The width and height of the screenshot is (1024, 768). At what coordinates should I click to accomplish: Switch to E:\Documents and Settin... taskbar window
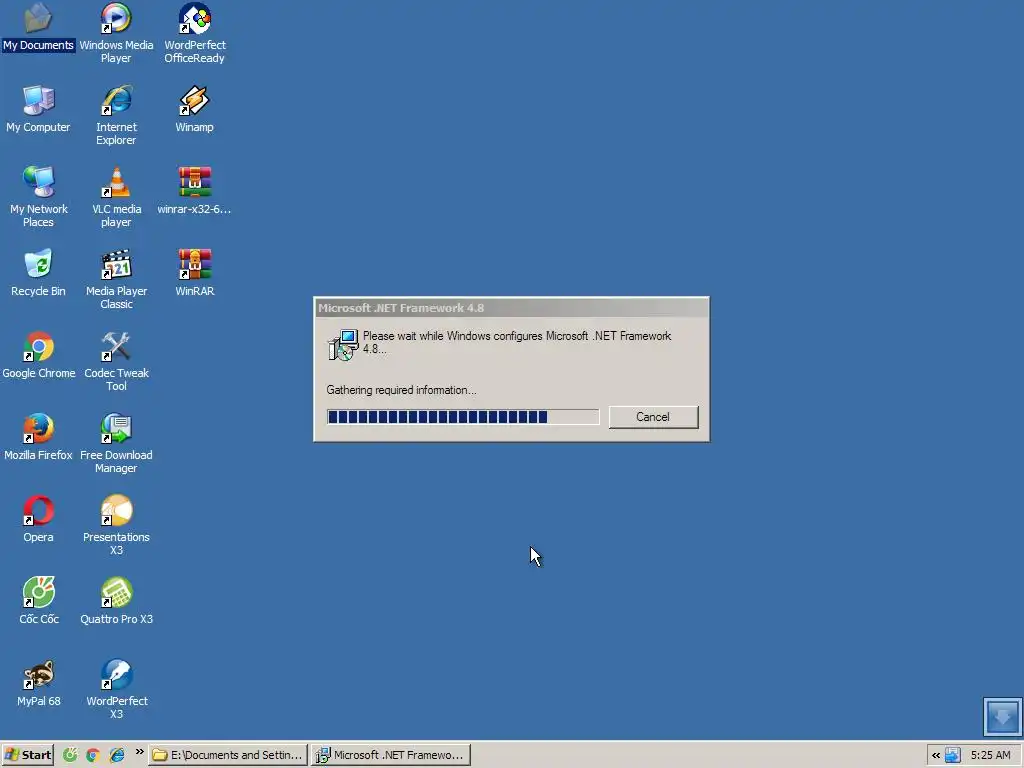(228, 755)
